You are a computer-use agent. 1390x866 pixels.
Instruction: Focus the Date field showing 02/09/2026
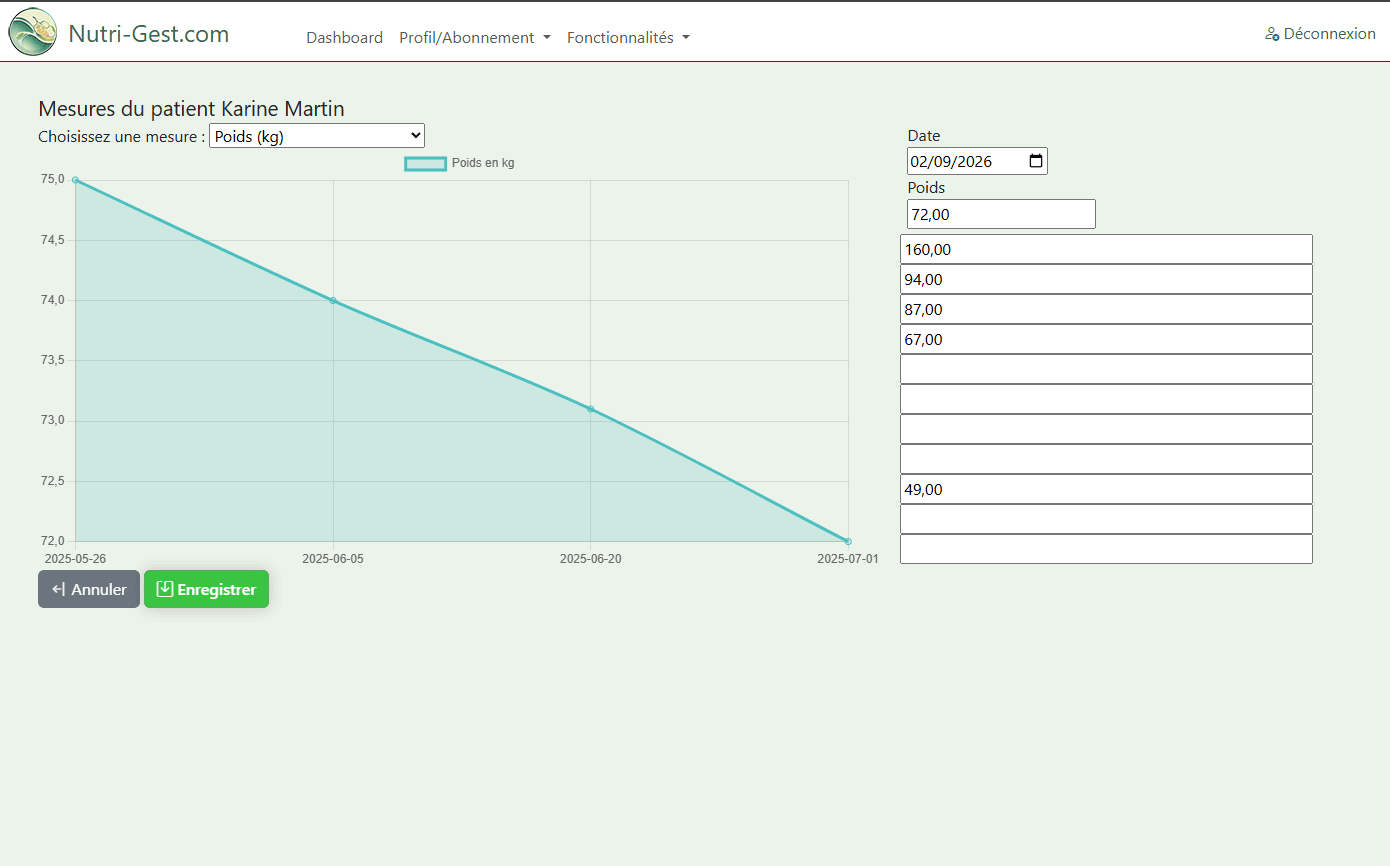(977, 161)
